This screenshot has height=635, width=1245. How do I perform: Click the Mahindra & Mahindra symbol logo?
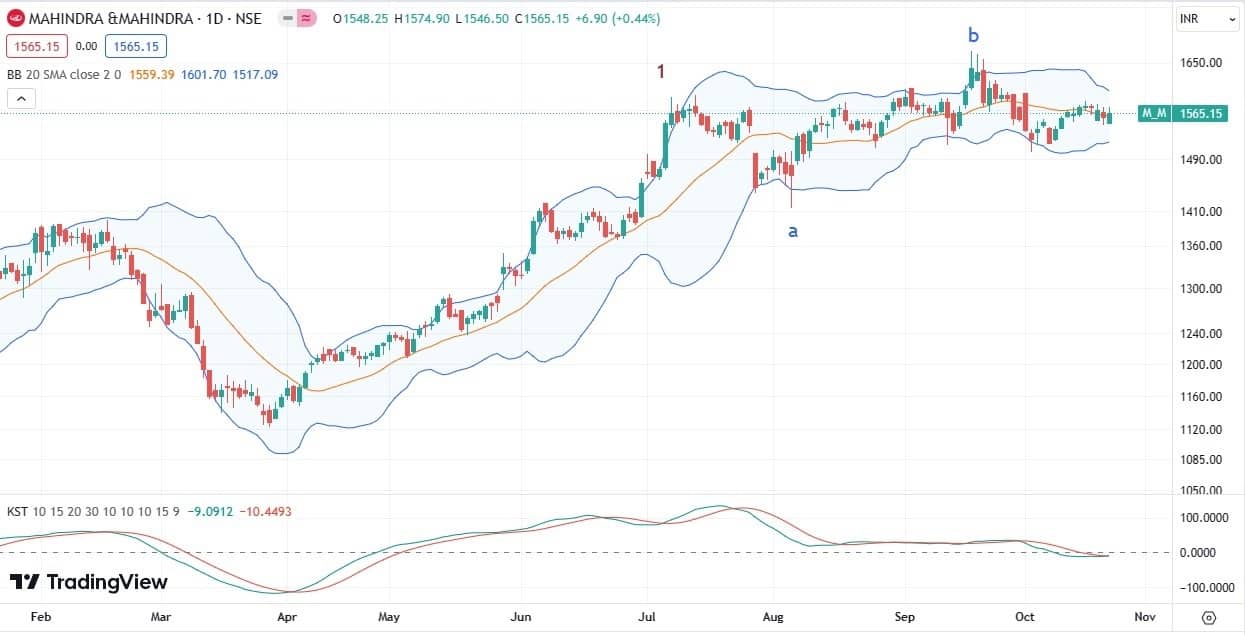15,19
